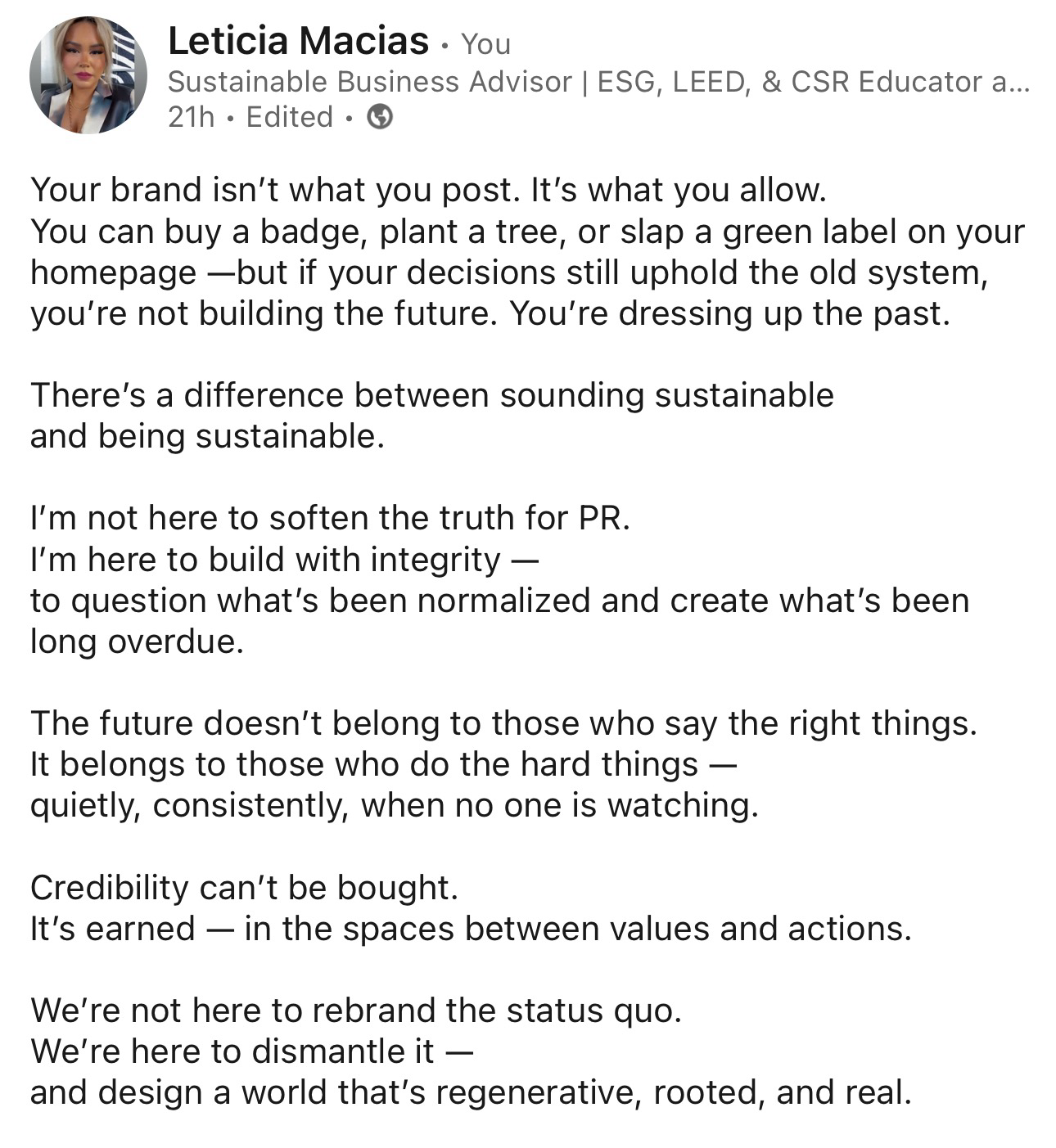Click the "You" label beside name
Screen dimensions: 1056x1148
coord(485,44)
